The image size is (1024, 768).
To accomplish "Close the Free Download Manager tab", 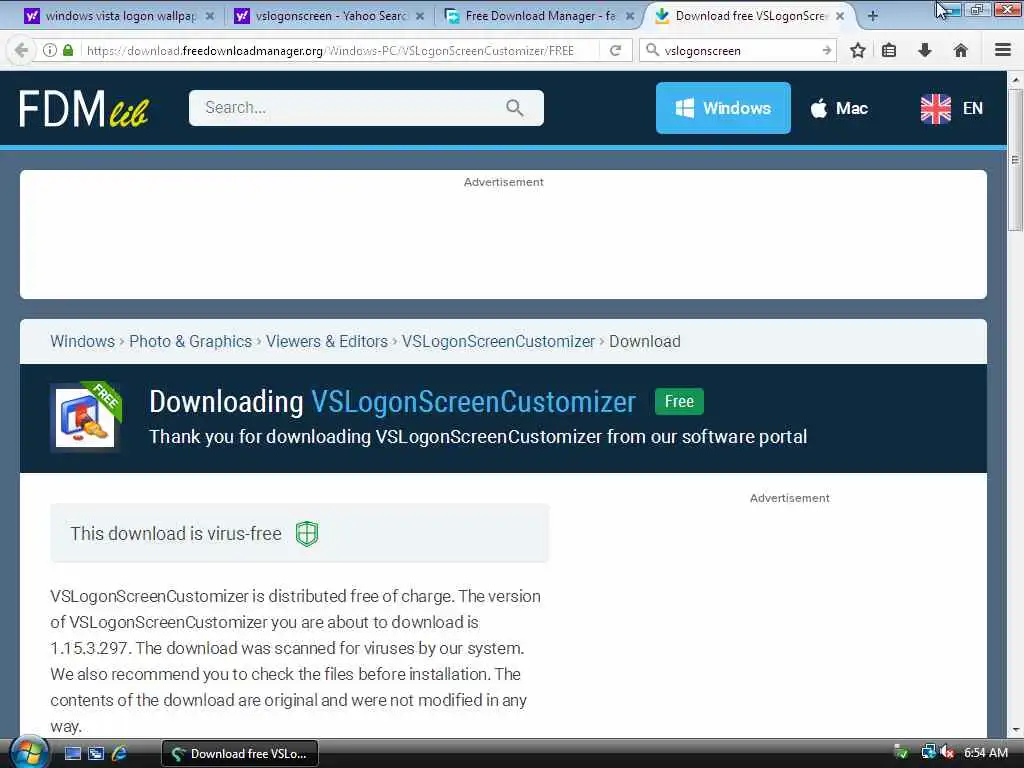I will [630, 16].
